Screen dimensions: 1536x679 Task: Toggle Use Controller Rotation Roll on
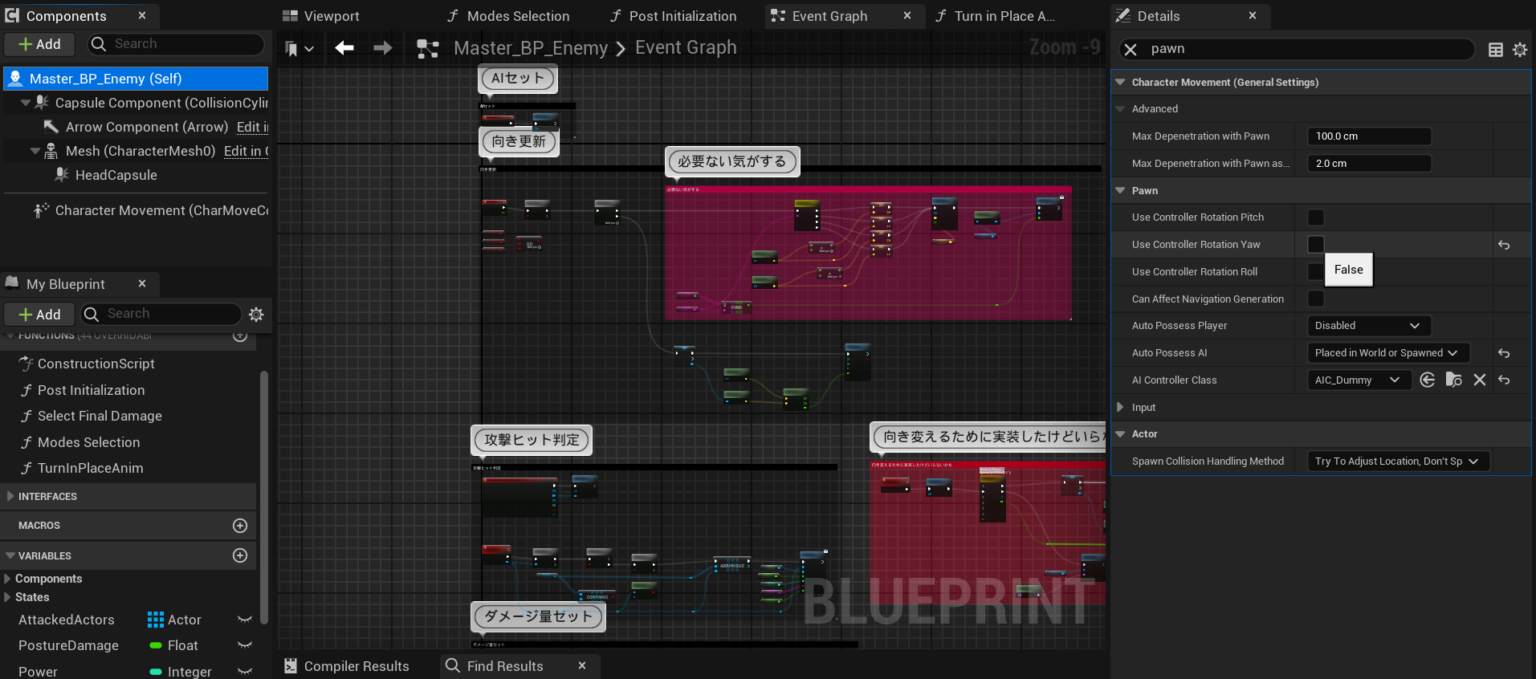pyautogui.click(x=1316, y=271)
